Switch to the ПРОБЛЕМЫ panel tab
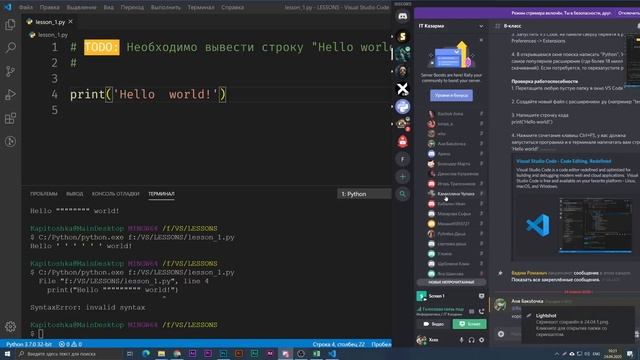This screenshot has height=360, width=640. [44, 194]
